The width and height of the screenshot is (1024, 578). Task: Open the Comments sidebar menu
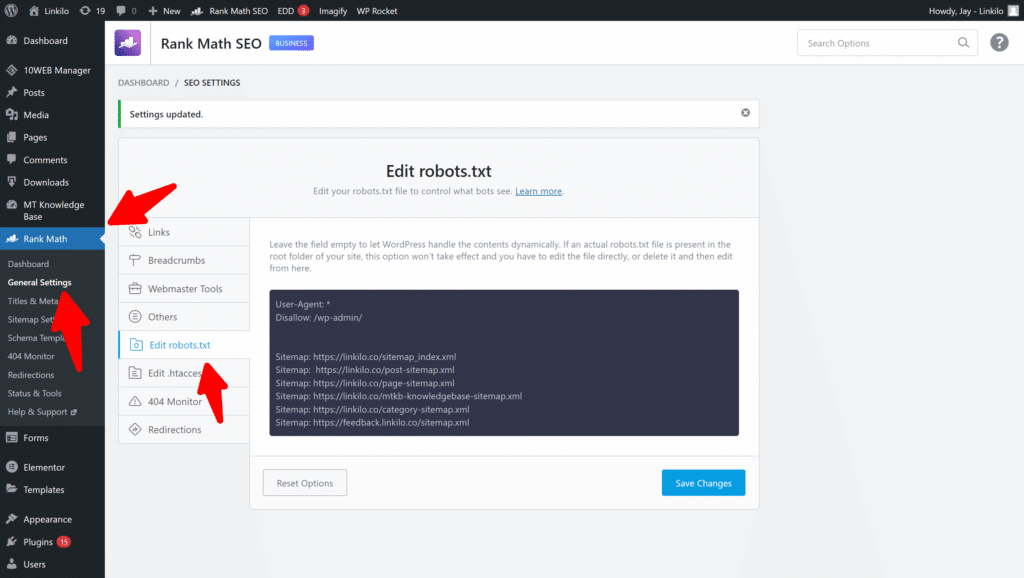(x=52, y=159)
